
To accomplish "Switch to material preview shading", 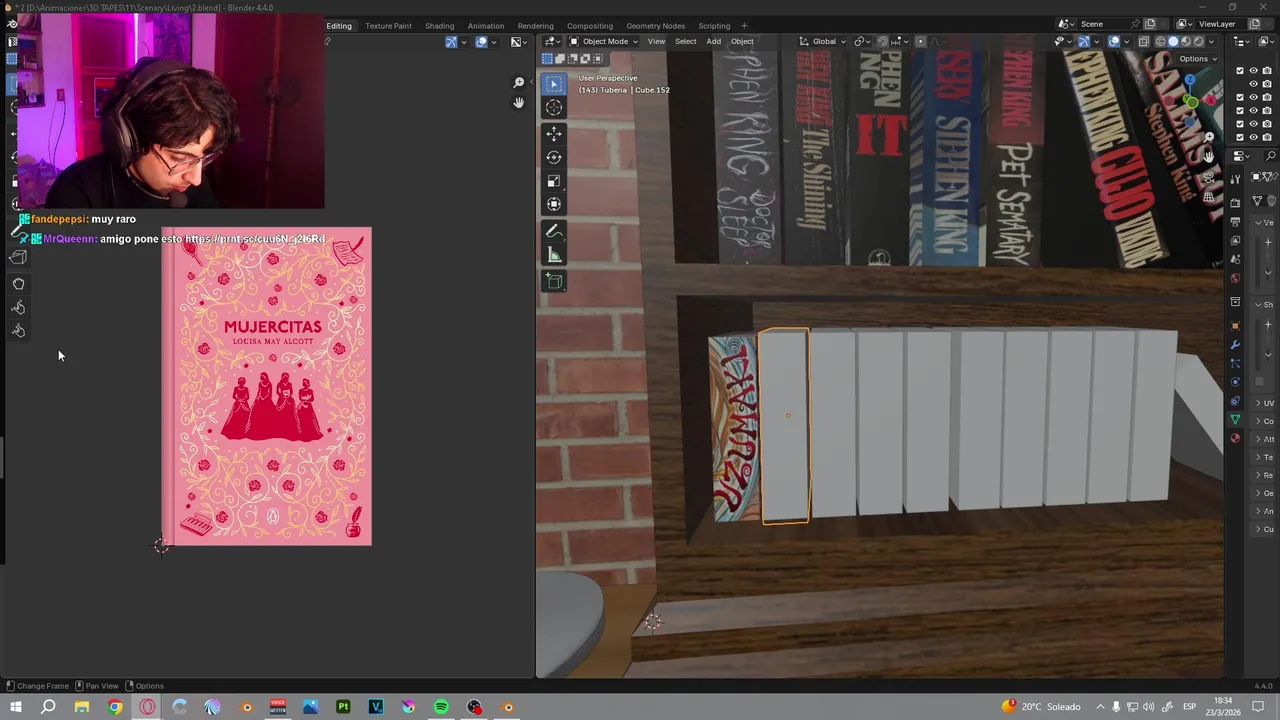I will (x=1186, y=42).
